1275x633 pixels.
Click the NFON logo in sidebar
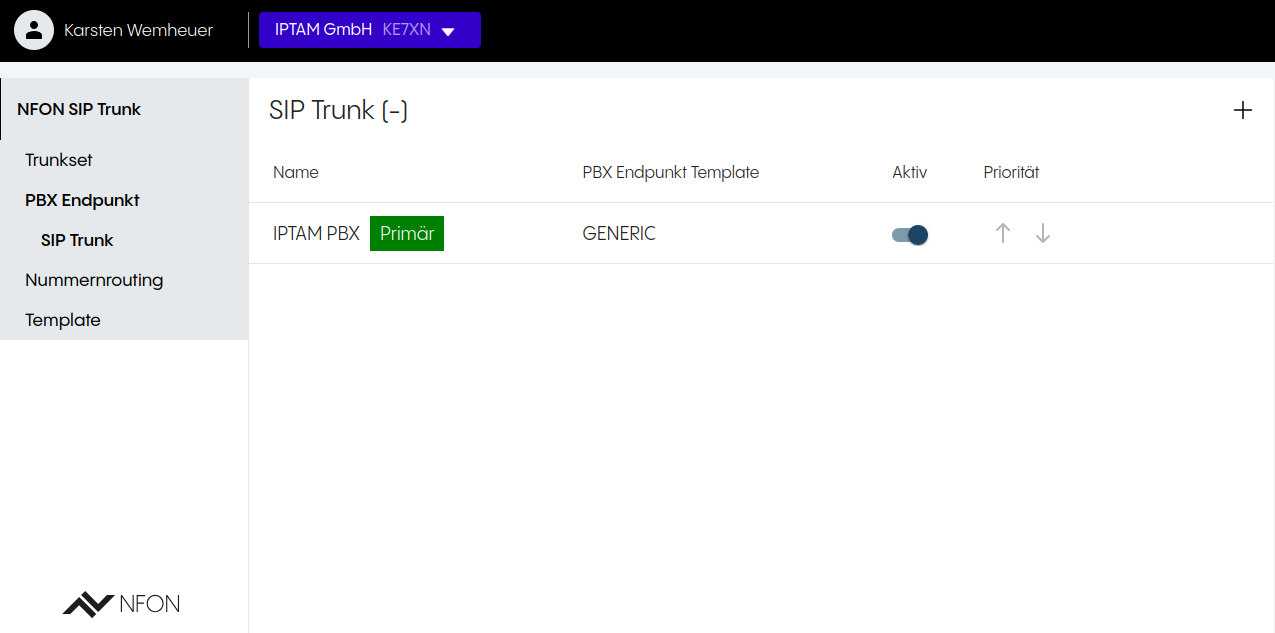(x=121, y=604)
